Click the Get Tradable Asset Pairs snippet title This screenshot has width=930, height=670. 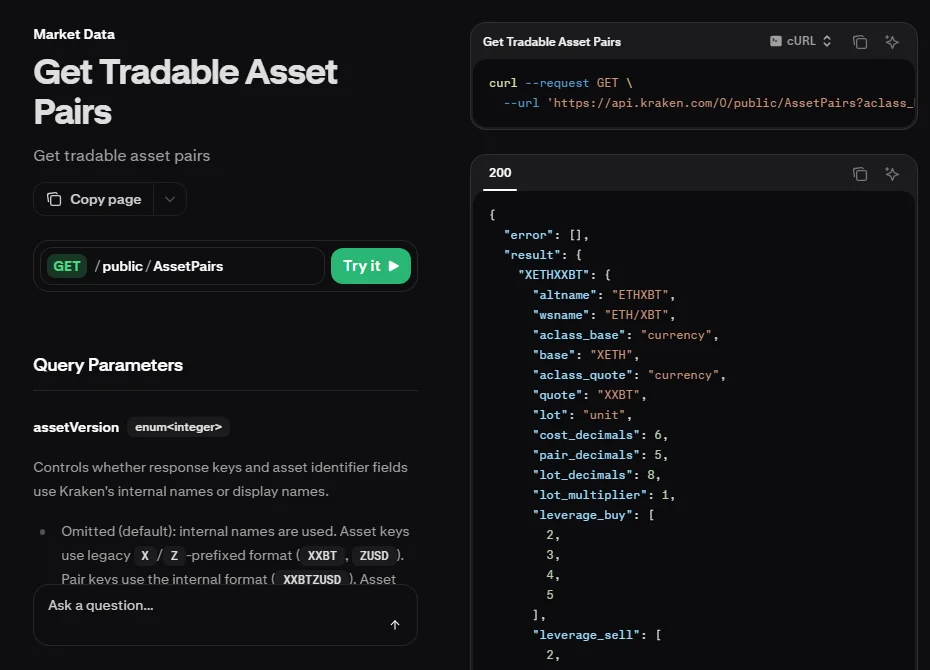(x=552, y=42)
